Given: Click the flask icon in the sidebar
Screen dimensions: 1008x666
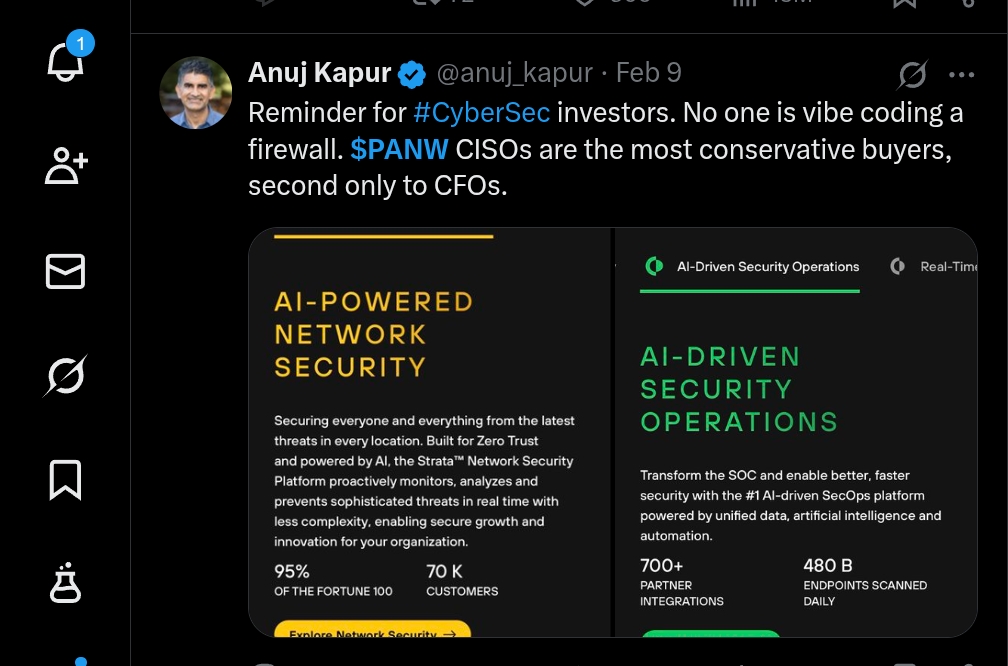Looking at the screenshot, I should (66, 582).
